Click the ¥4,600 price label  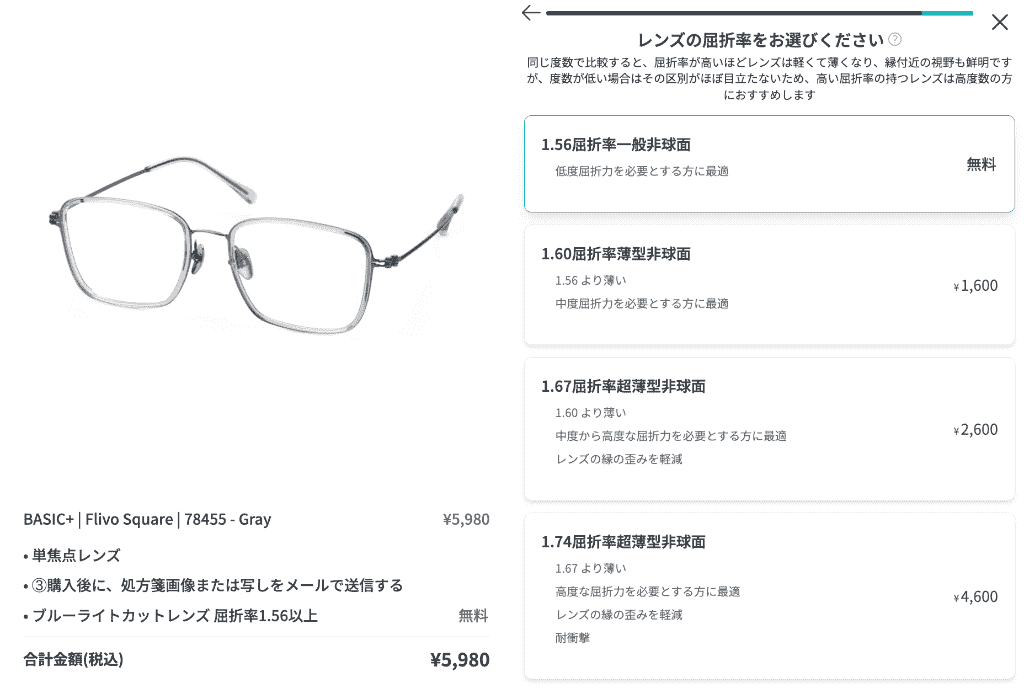(x=975, y=597)
